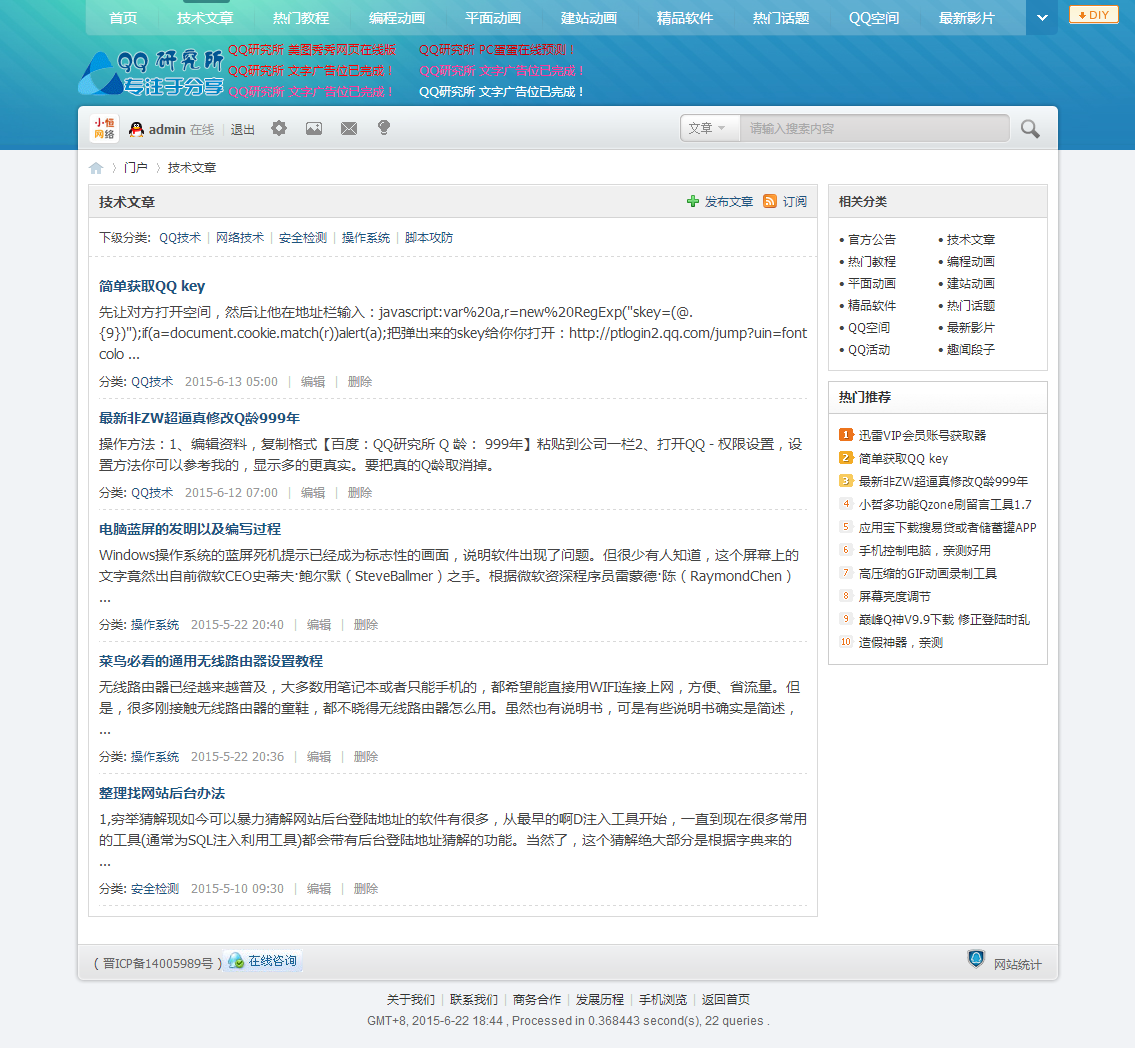Open the photo album icon
The height and width of the screenshot is (1048, 1135).
pos(313,129)
